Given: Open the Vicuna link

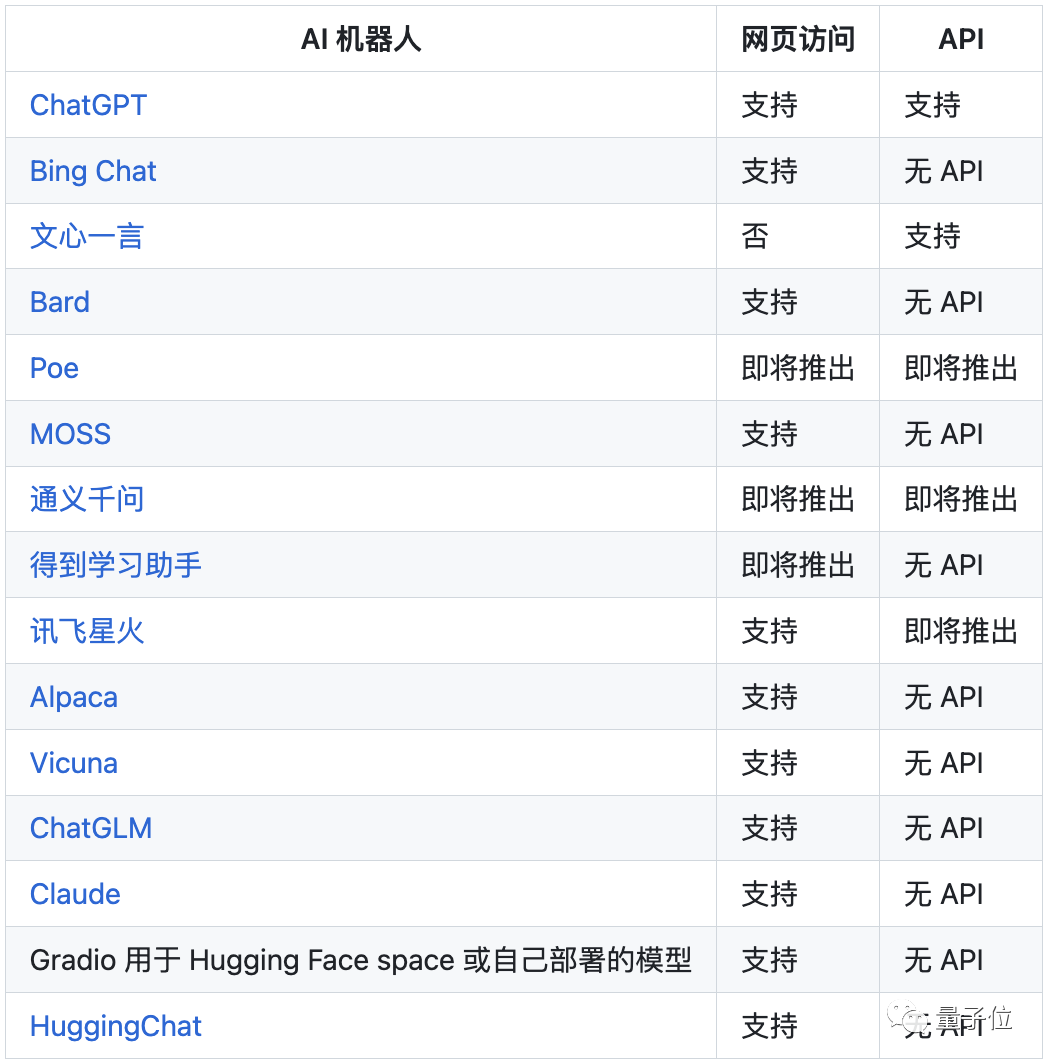Looking at the screenshot, I should click(73, 762).
